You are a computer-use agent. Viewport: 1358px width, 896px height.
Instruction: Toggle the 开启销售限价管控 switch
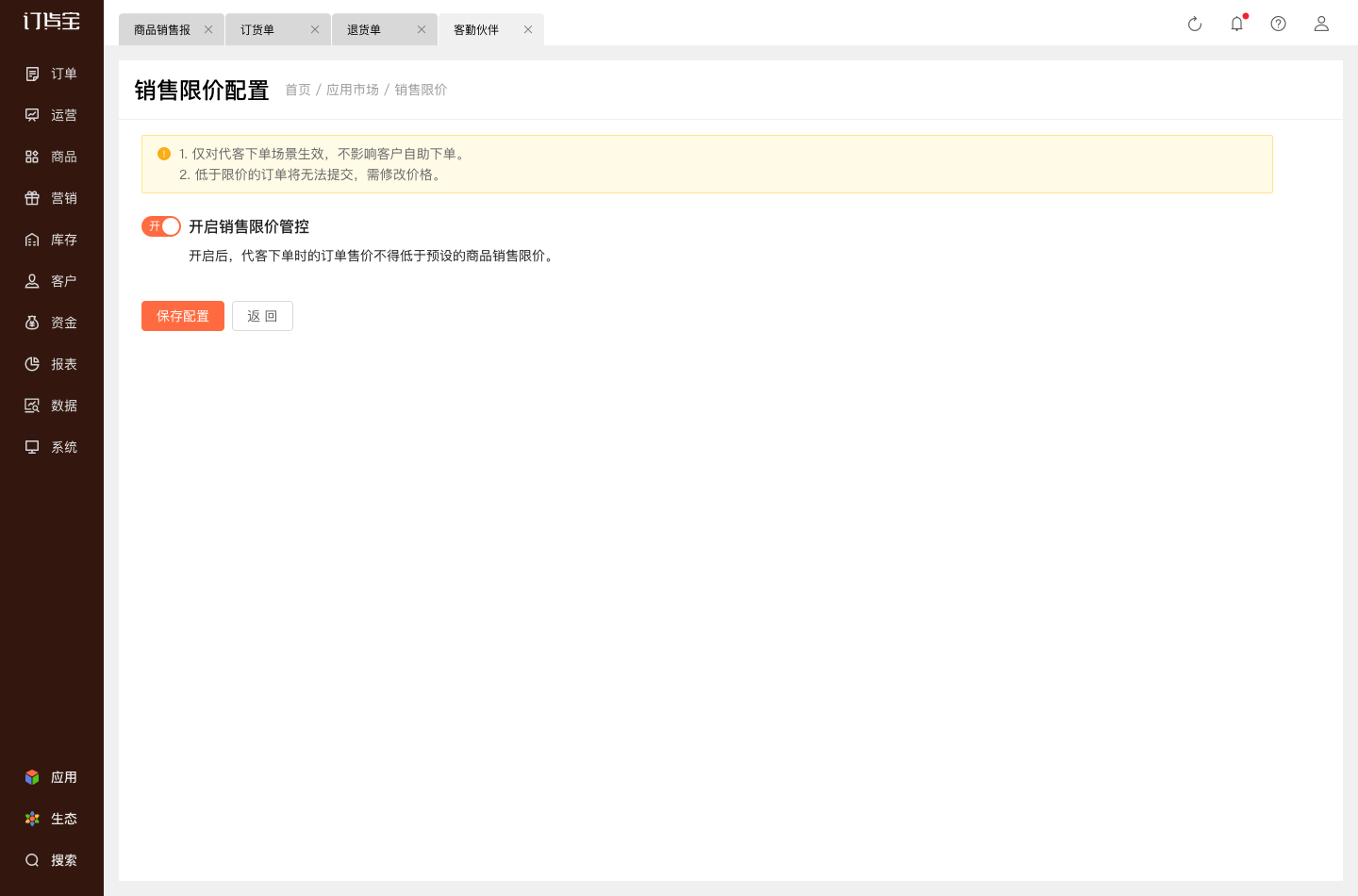(161, 226)
